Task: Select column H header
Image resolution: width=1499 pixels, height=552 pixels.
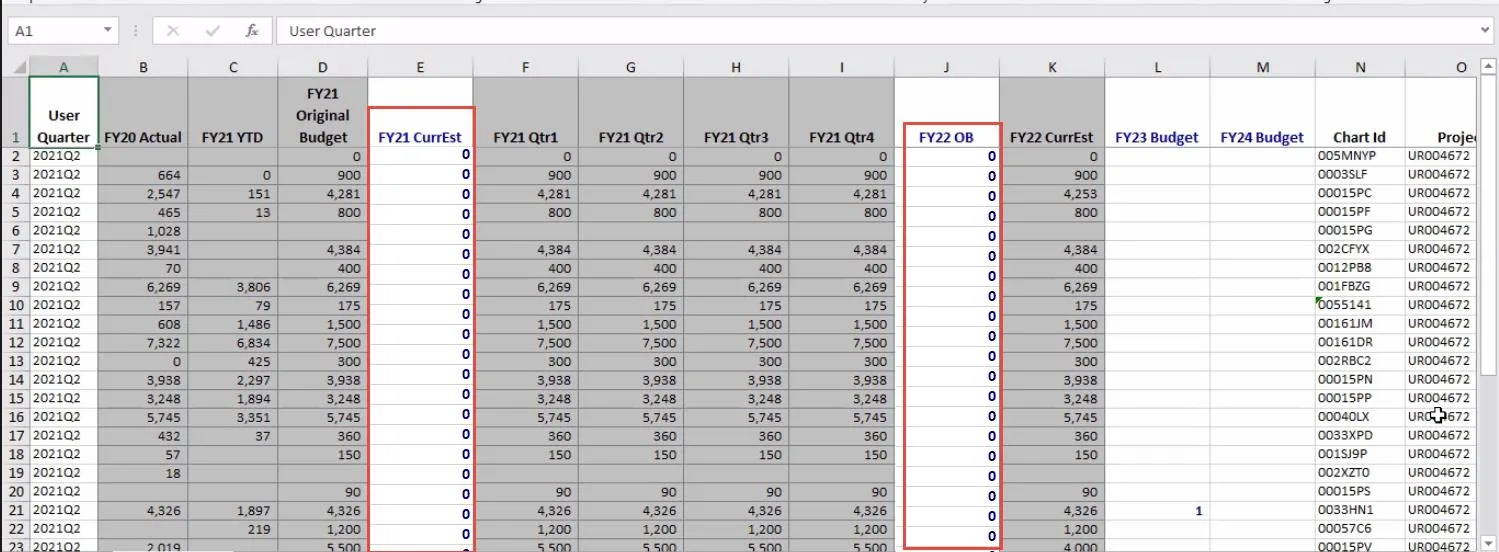Action: (x=736, y=67)
